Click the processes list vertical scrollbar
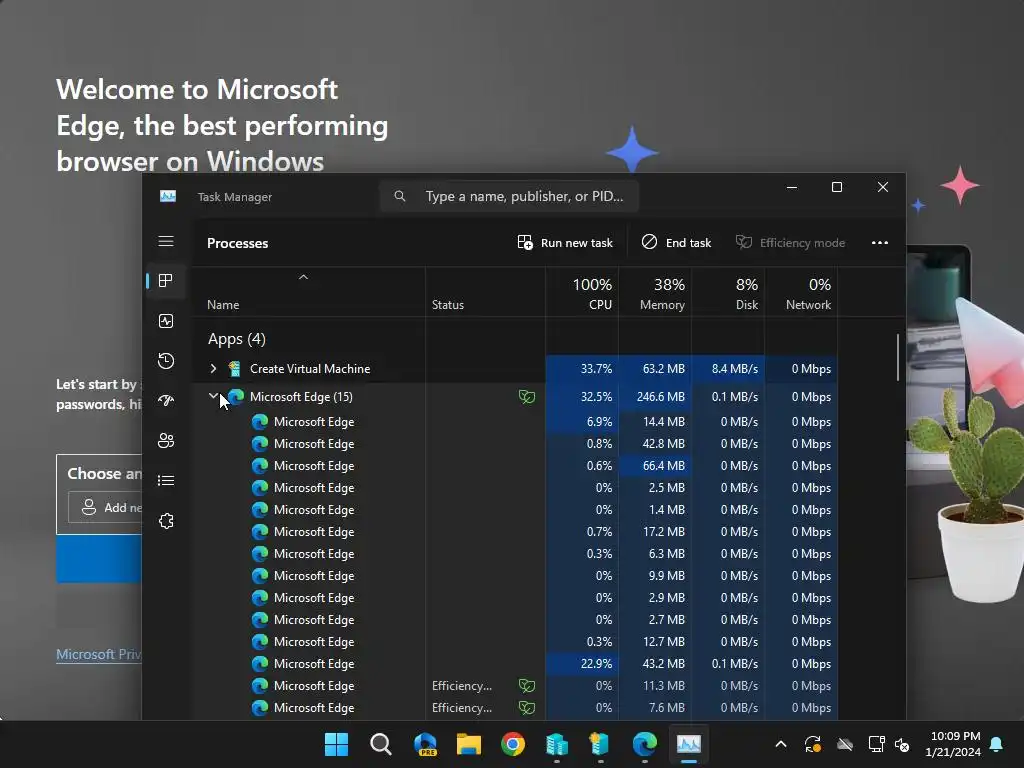This screenshot has width=1024, height=768. [x=898, y=357]
